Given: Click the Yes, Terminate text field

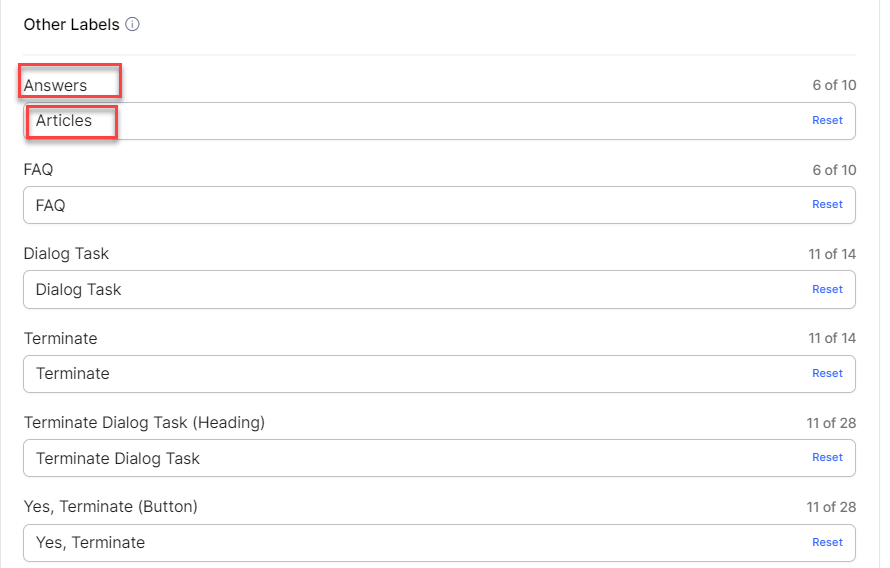Looking at the screenshot, I should [400, 542].
